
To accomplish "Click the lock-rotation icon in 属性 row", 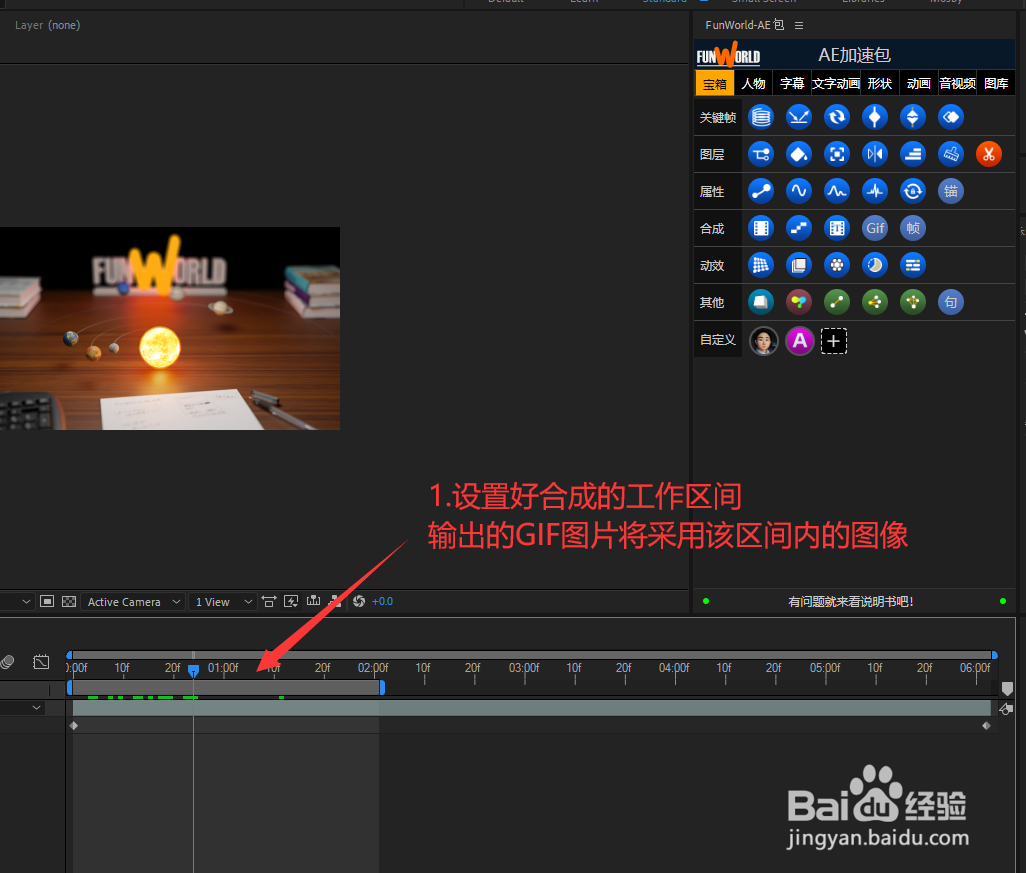I will click(x=913, y=191).
